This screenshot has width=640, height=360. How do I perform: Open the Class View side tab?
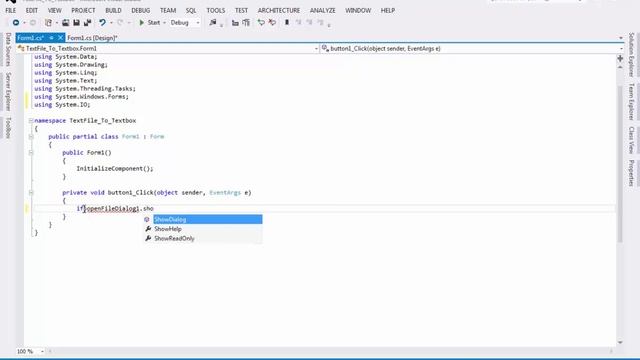631,140
